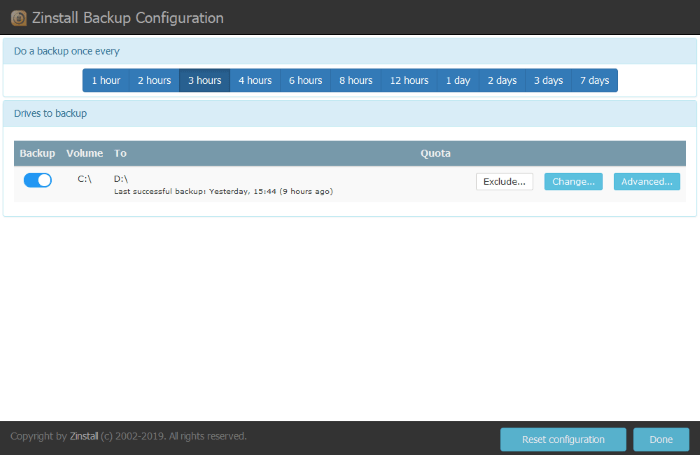Choose 6 hours backup frequency
This screenshot has height=455, width=700.
click(x=305, y=80)
